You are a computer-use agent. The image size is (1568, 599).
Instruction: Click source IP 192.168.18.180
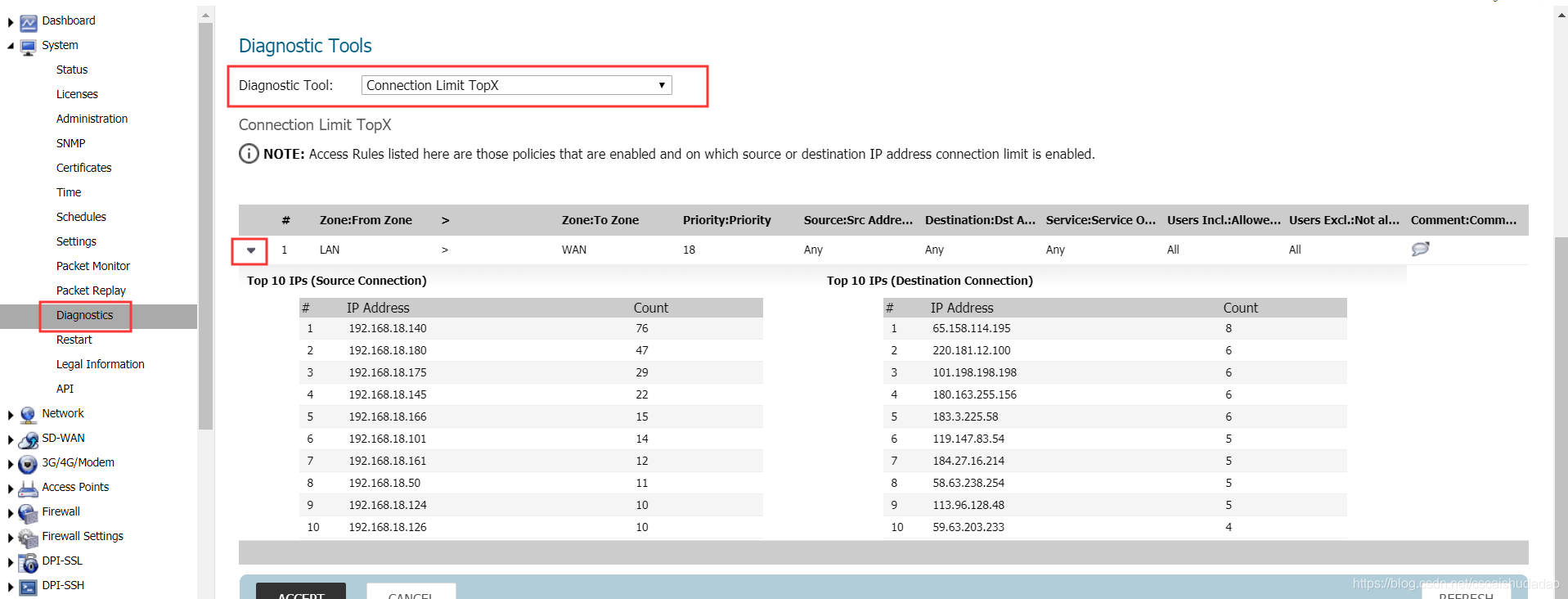coord(388,350)
